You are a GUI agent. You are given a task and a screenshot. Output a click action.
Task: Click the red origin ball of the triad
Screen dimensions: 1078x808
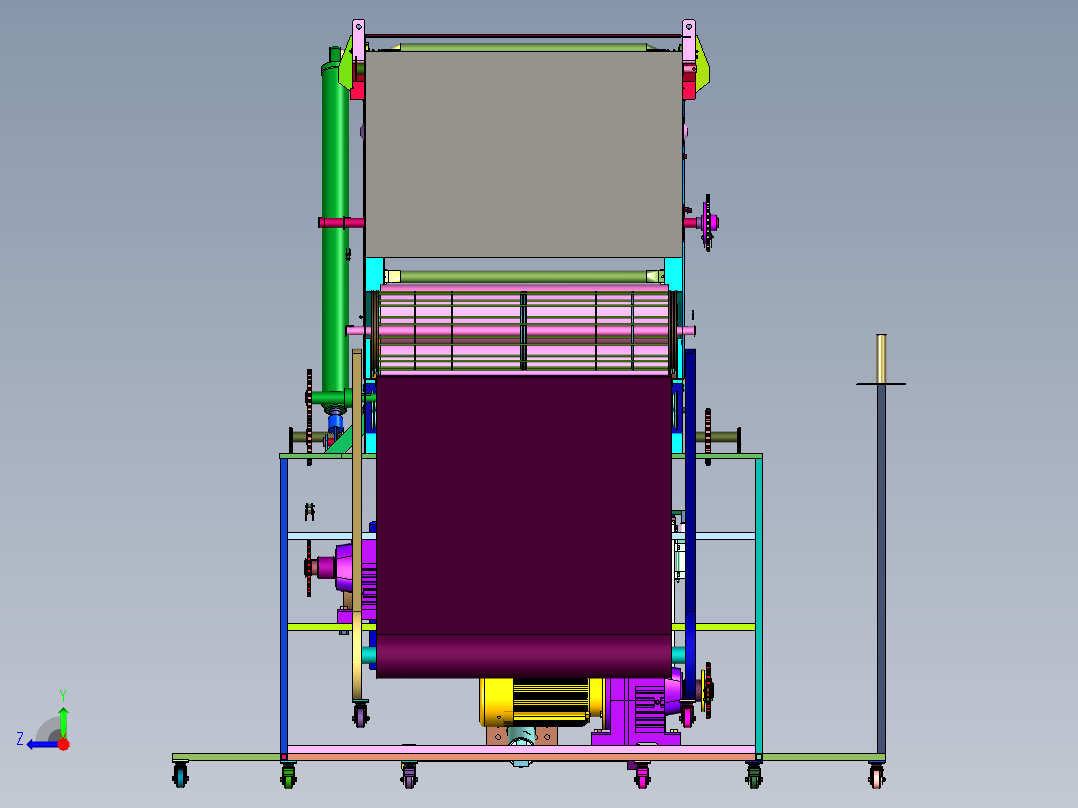(x=64, y=744)
